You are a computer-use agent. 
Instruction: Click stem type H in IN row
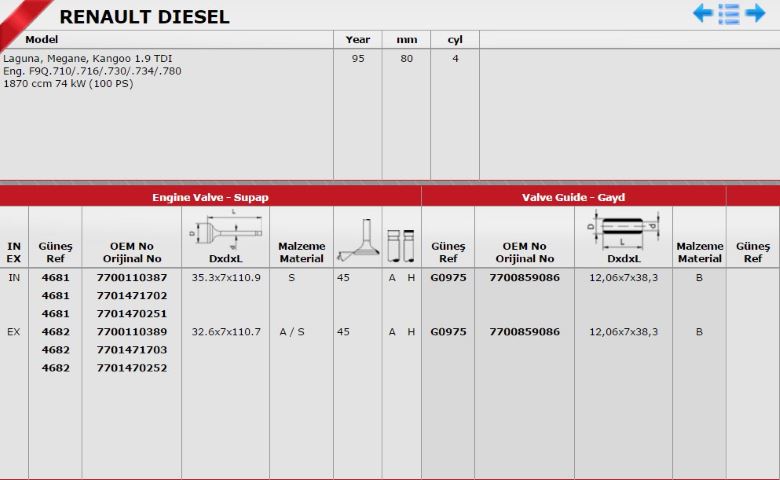point(411,277)
